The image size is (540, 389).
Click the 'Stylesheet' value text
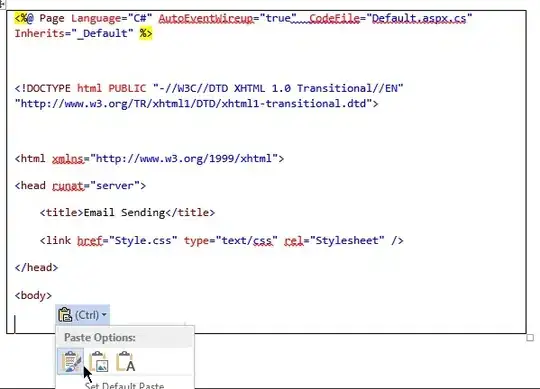(x=347, y=240)
